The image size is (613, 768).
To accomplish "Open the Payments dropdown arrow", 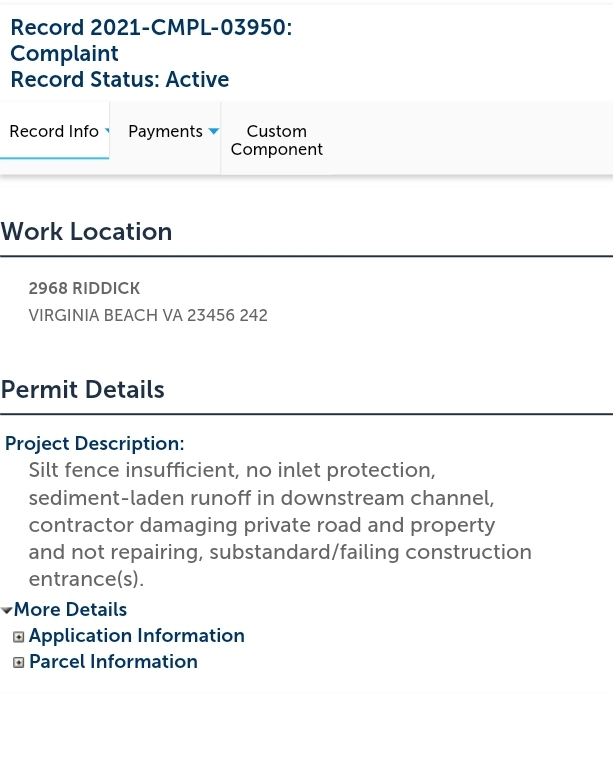I will click(x=213, y=132).
